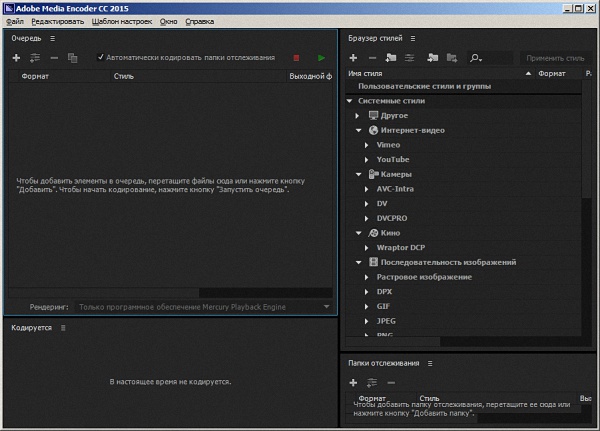Collapse the Кино category
The image size is (600, 431).
[x=359, y=233]
